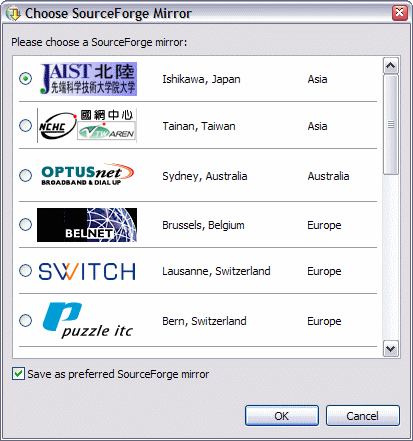Image resolution: width=413 pixels, height=441 pixels.
Task: Select the NCHC Tainan mirror radio button
Action: 25,126
